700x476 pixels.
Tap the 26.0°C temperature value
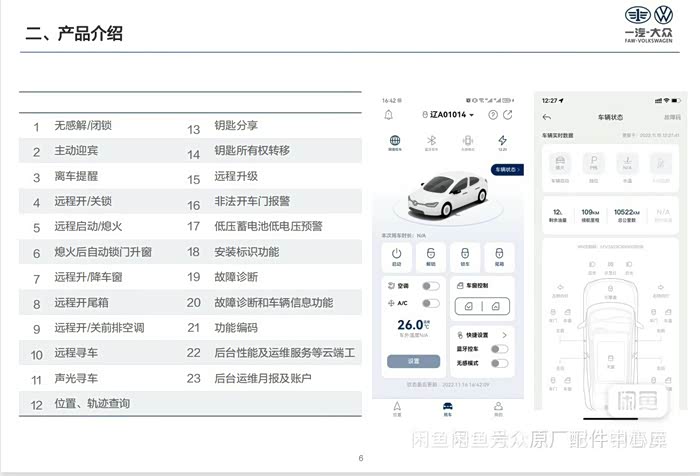(x=413, y=325)
